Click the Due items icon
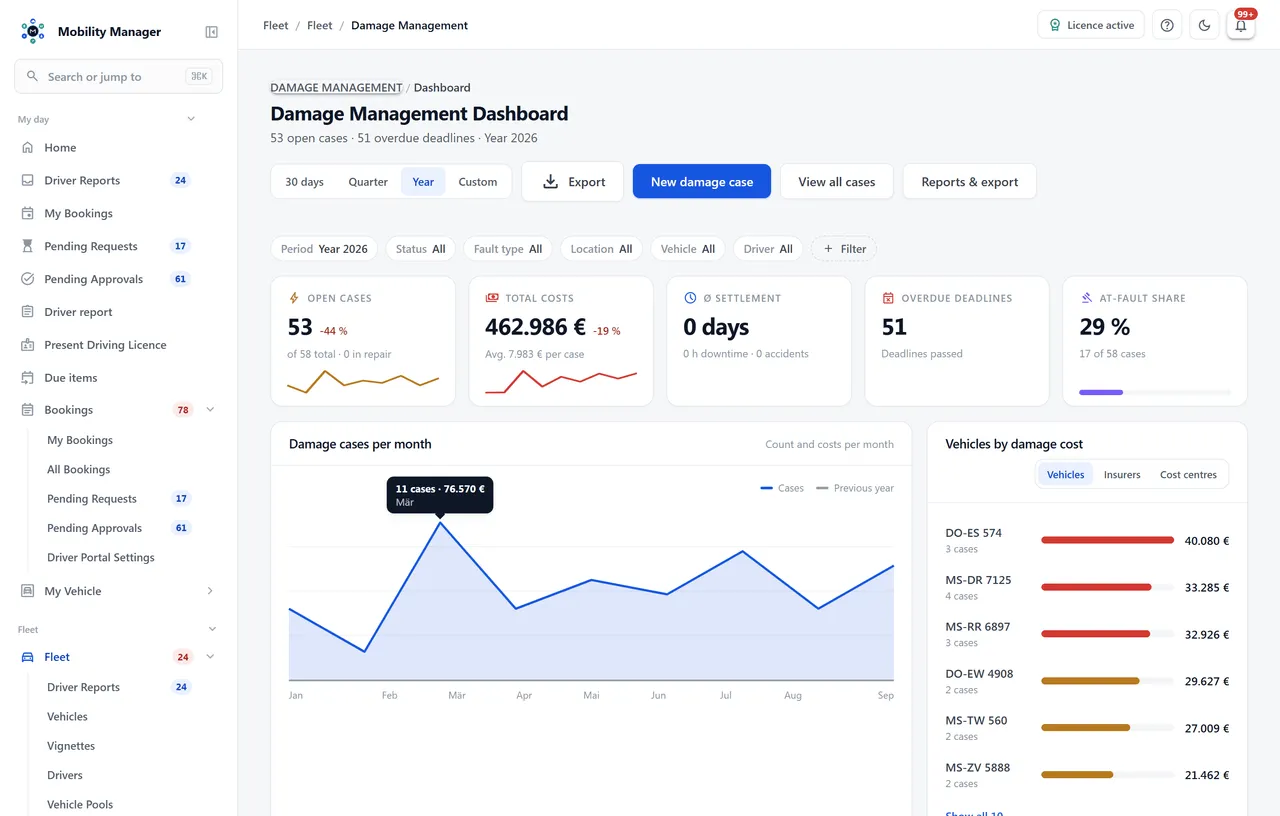This screenshot has width=1280, height=816. (27, 378)
